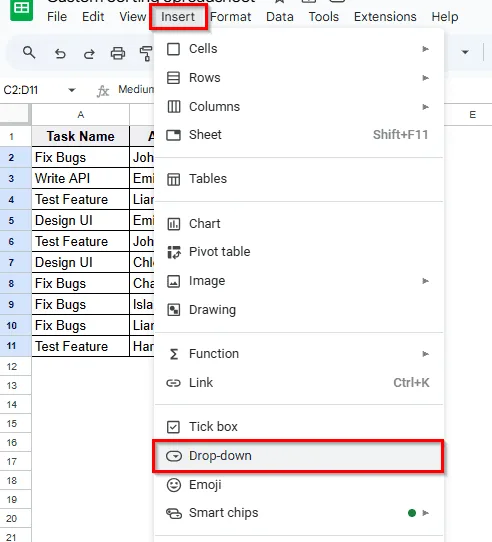
Task: Click the Link chain icon
Action: click(x=173, y=383)
